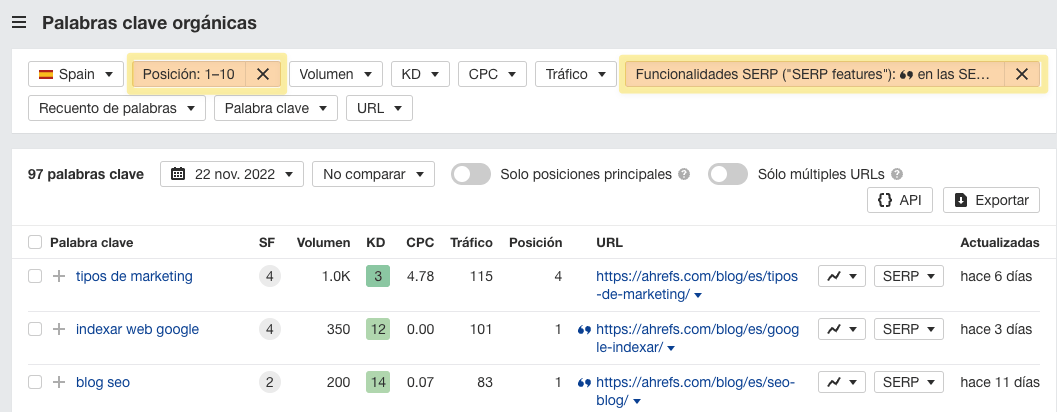Add indexar web google to list

[x=59, y=329]
